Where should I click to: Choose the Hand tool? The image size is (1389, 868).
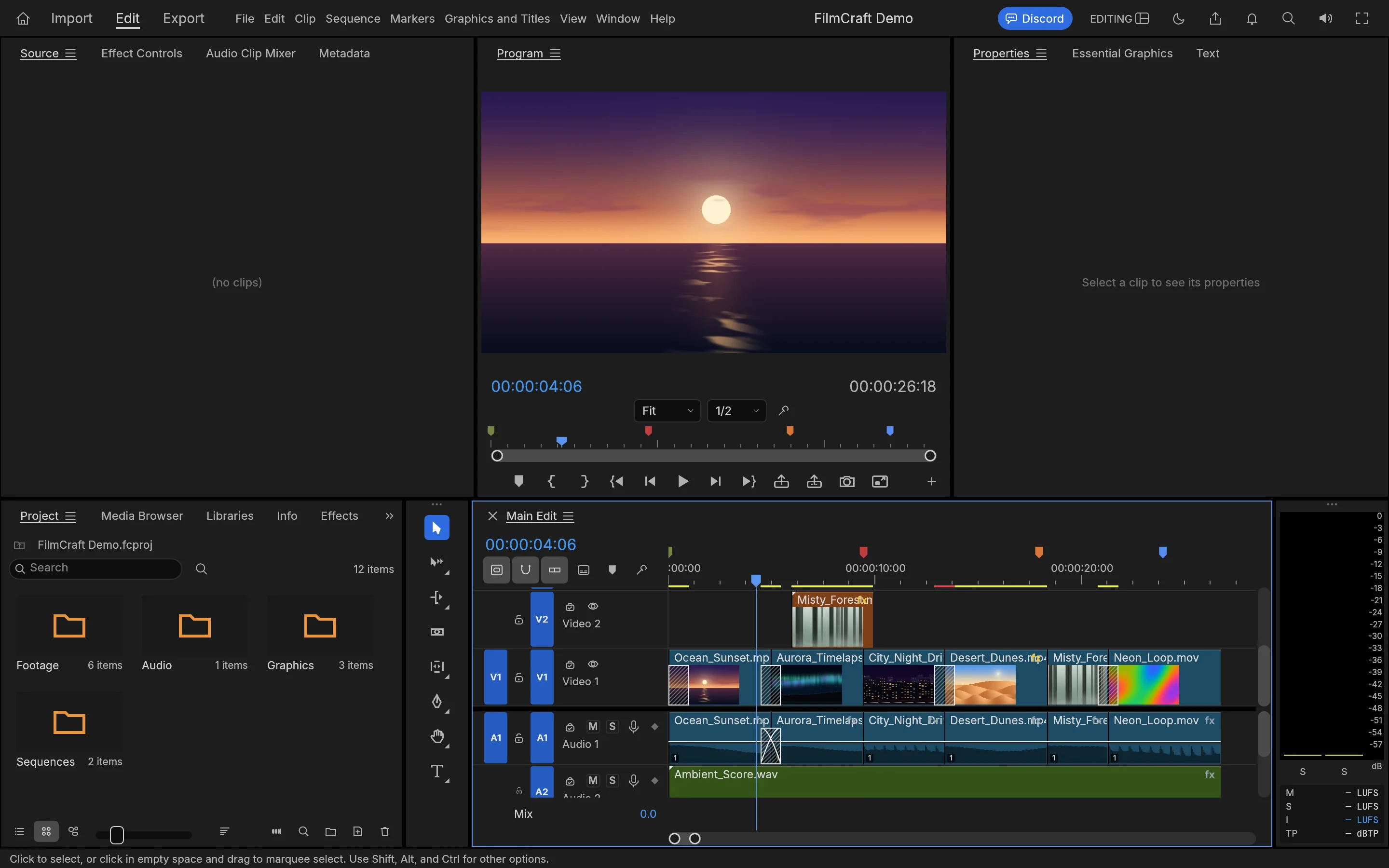[437, 736]
